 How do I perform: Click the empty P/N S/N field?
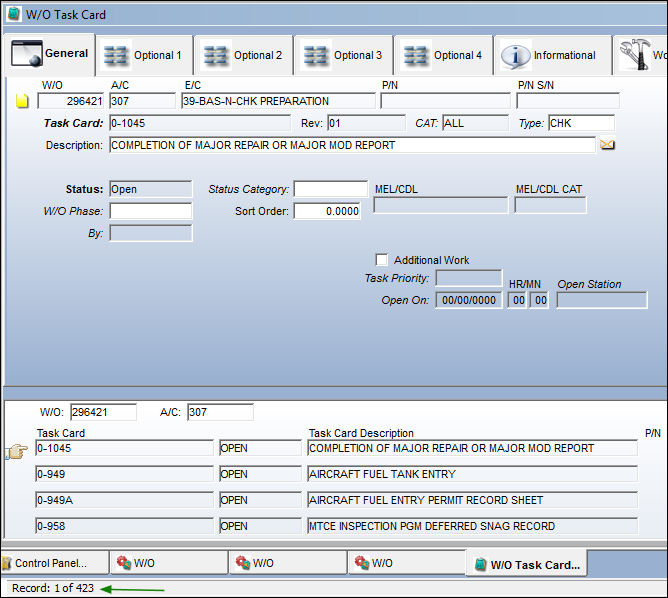tap(568, 101)
